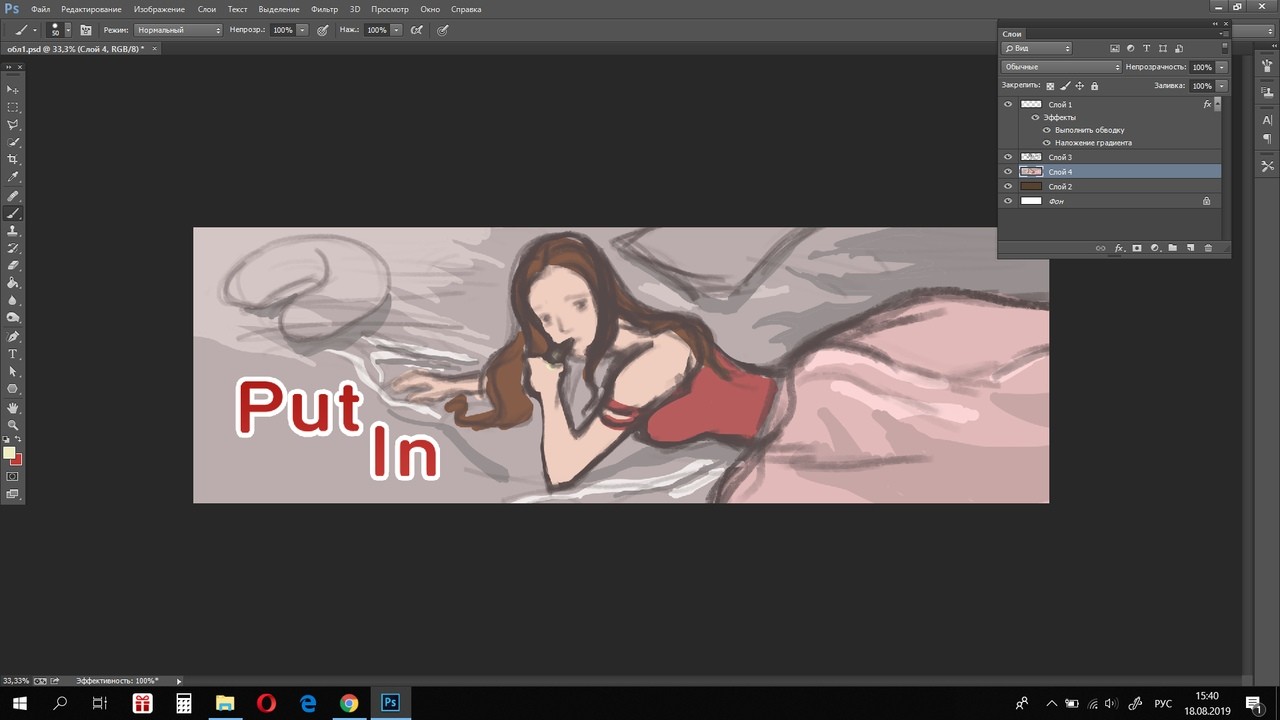Click the Add layer mask icon

coord(1137,247)
